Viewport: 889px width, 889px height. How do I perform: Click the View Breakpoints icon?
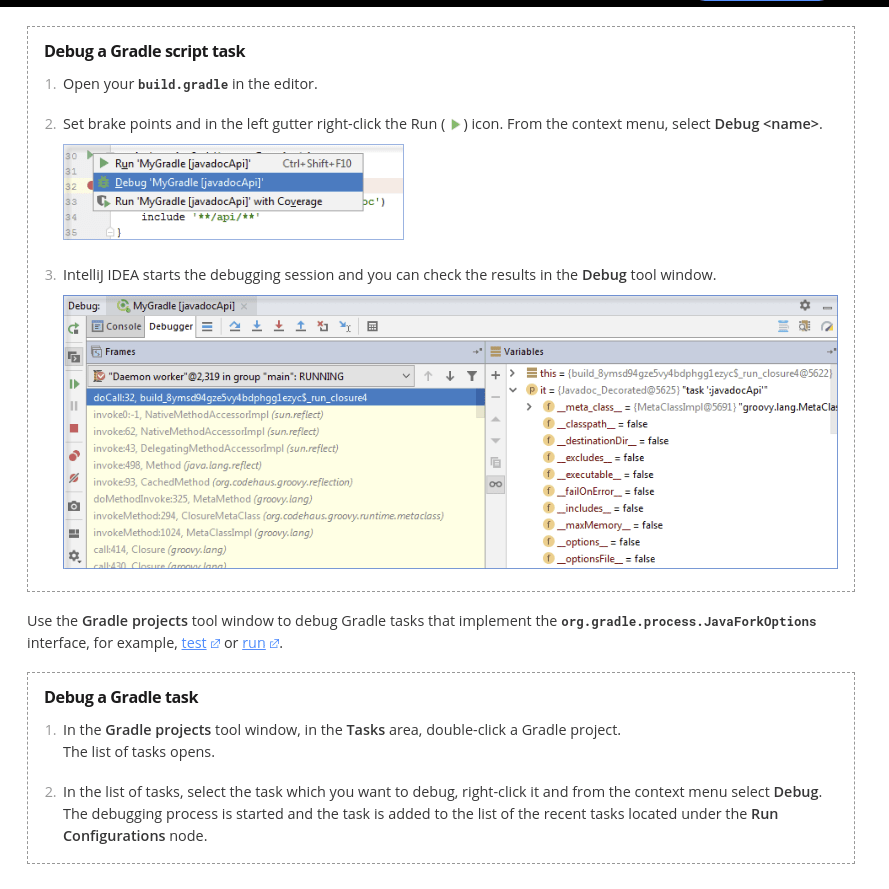[74, 455]
